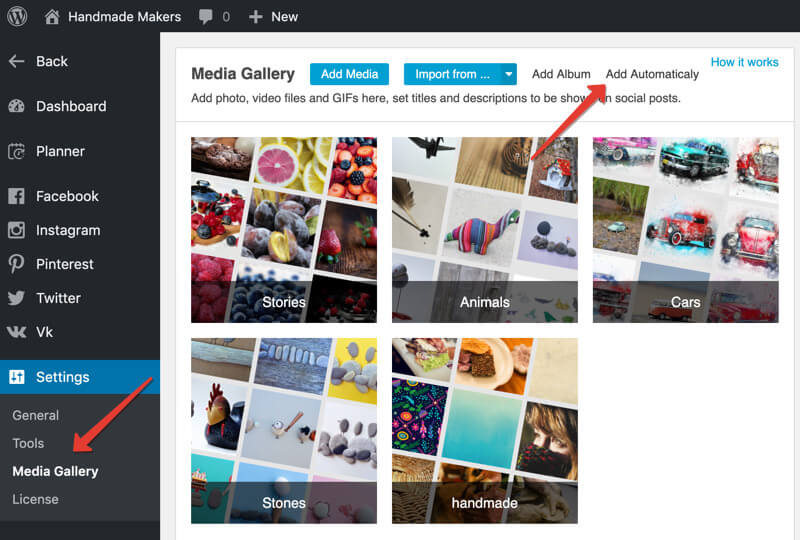Open the Vk menu item
The image size is (800, 540).
[x=44, y=332]
